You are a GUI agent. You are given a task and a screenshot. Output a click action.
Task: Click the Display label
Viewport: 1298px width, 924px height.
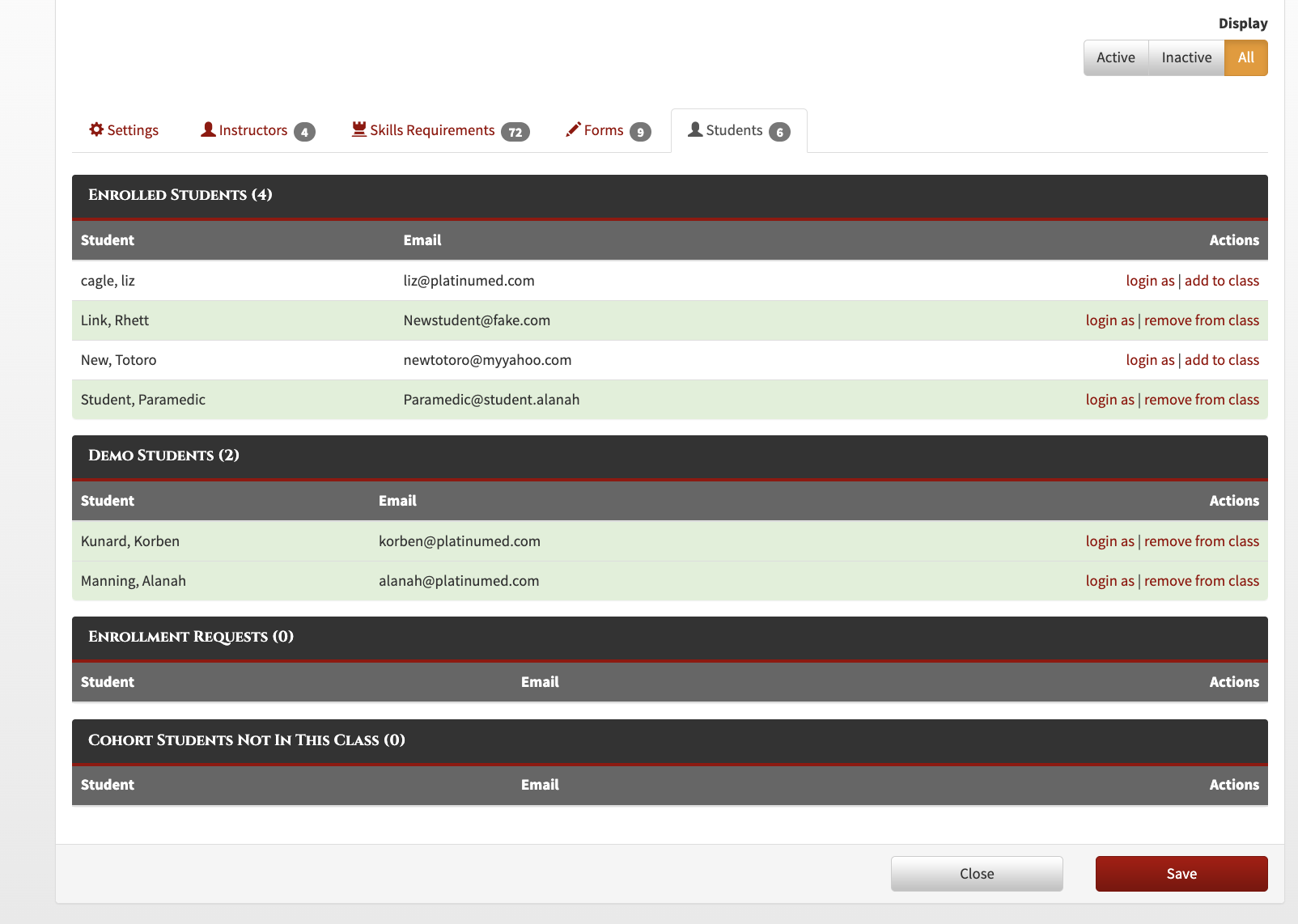1243,23
